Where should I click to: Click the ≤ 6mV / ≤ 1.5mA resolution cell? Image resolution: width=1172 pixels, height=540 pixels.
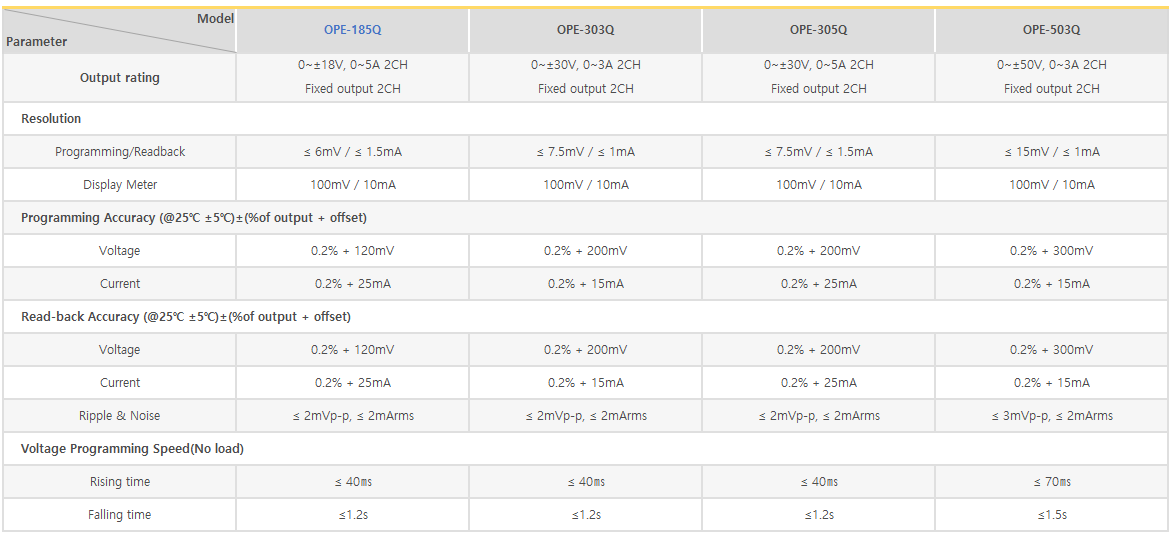tap(353, 152)
